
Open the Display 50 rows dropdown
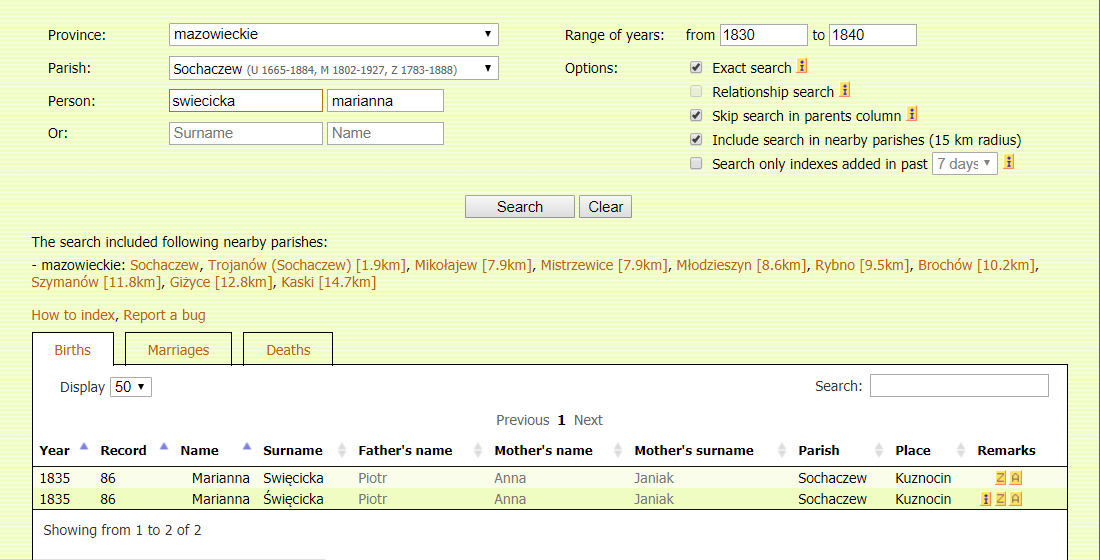pos(131,387)
